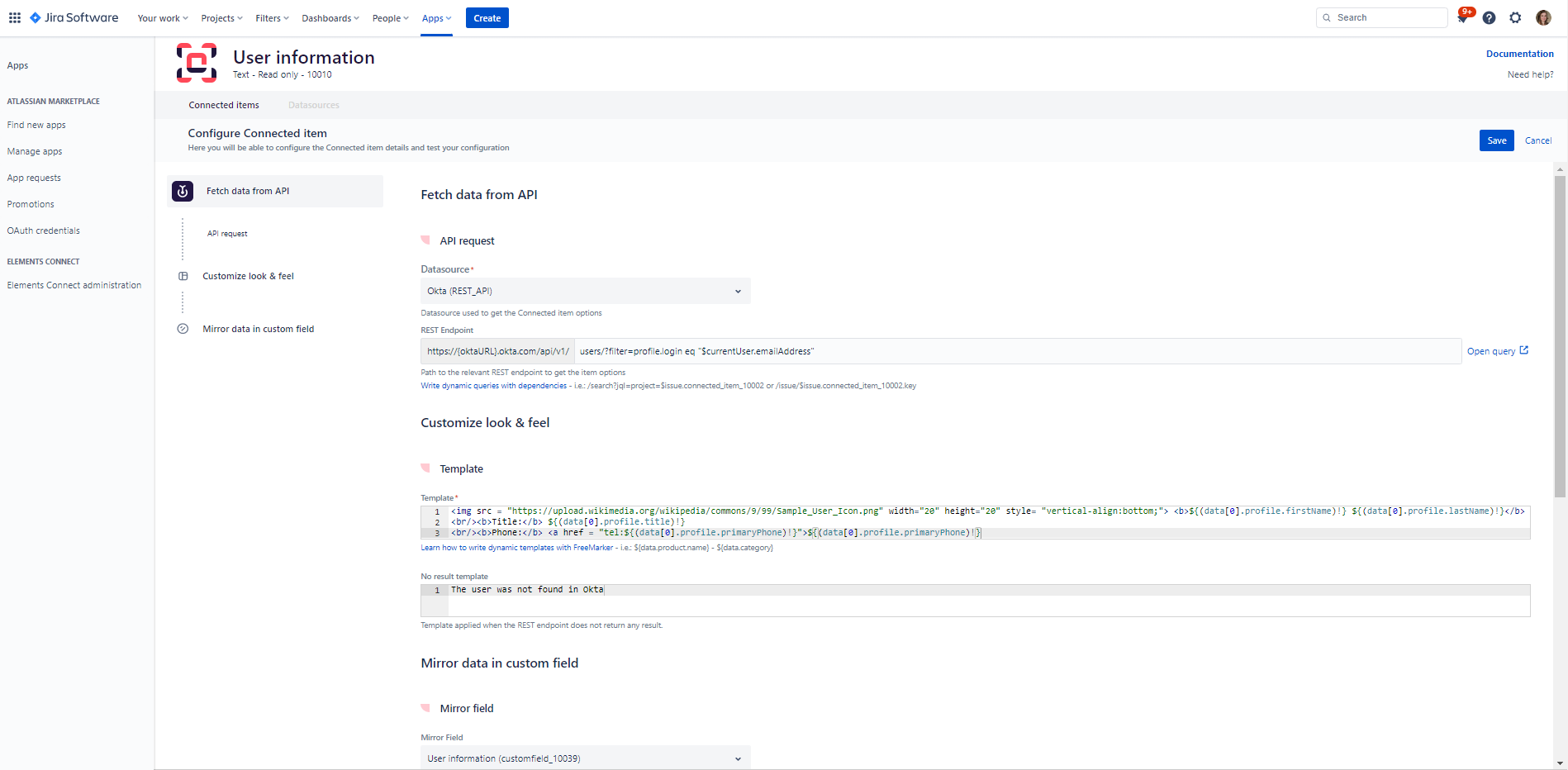This screenshot has height=770, width=1568.
Task: Expand the Dashboards menu chevron
Action: (356, 17)
